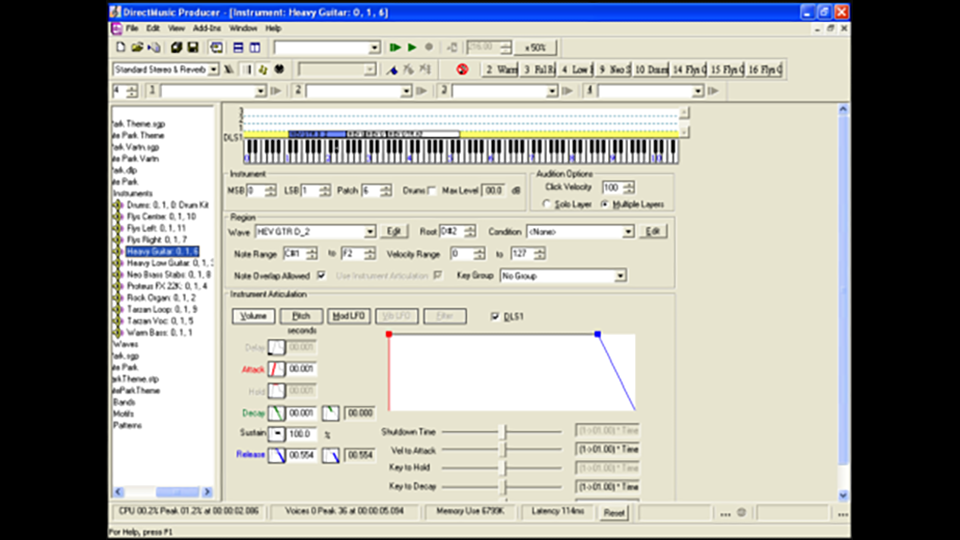The height and width of the screenshot is (540, 960).
Task: Click the Warm Bass instrument icon in the tree
Action: click(118, 332)
